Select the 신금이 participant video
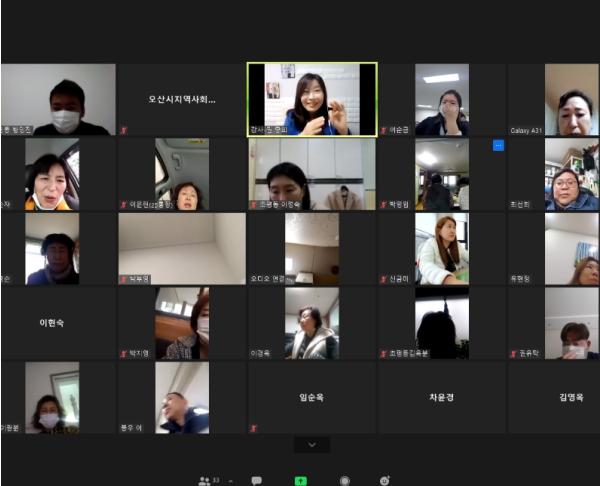The height and width of the screenshot is (486, 600). click(442, 249)
